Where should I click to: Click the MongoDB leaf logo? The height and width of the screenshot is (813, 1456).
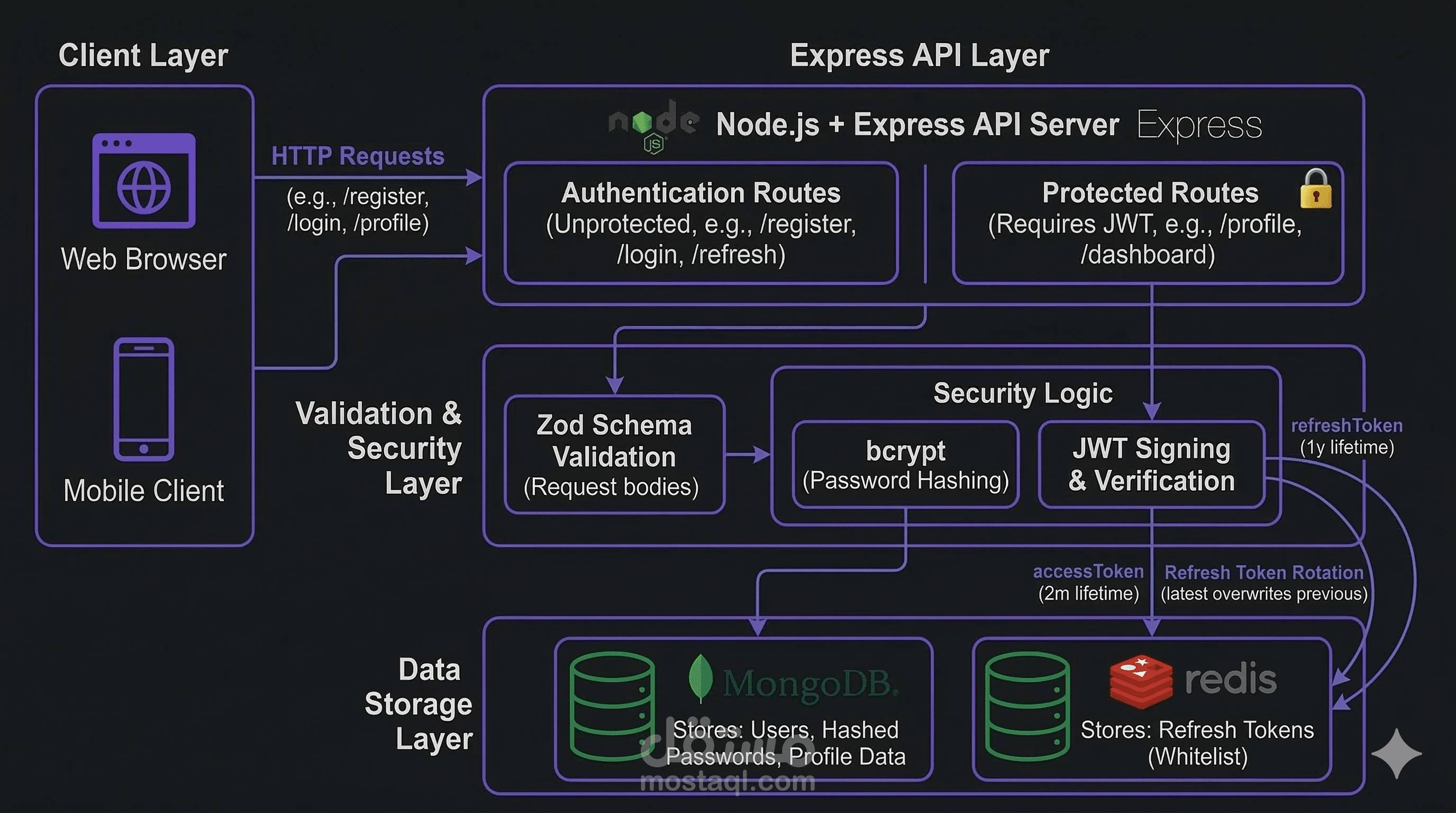pos(701,677)
